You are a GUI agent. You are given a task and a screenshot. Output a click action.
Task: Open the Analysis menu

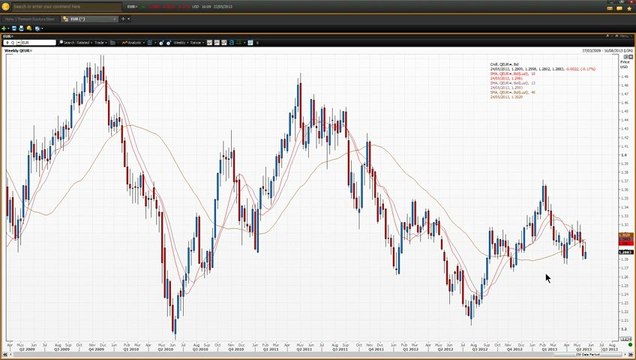[133, 43]
